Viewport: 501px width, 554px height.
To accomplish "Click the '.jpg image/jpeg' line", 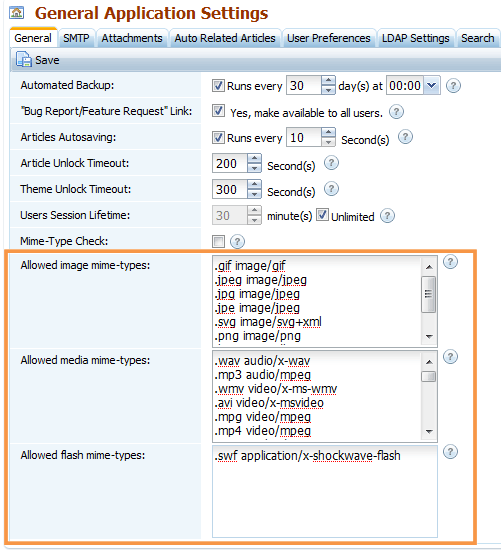I will [x=257, y=294].
